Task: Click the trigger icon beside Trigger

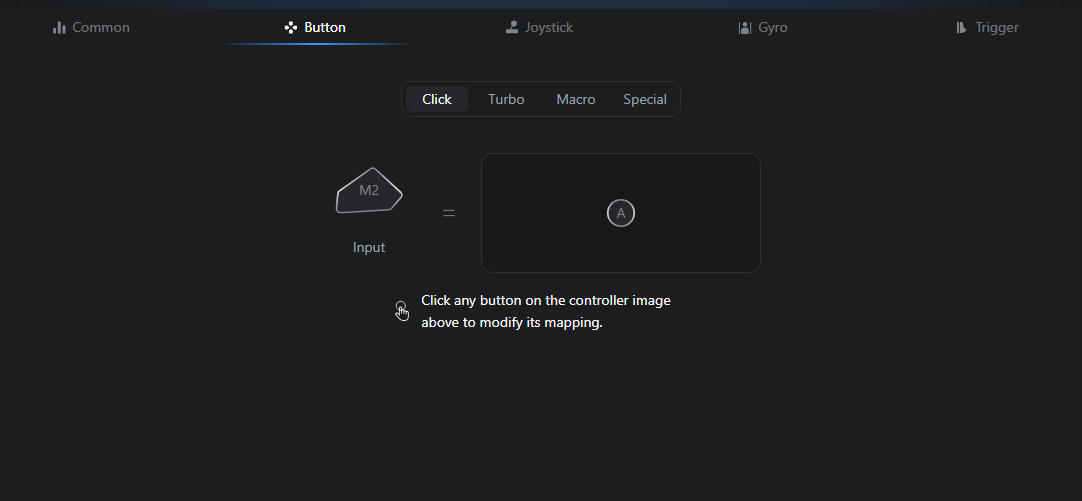Action: point(961,28)
